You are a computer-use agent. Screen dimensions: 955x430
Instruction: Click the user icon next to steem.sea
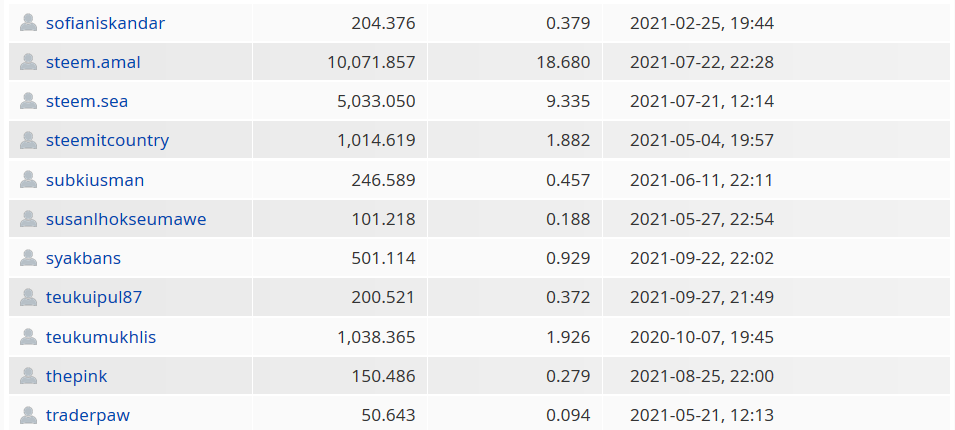click(28, 100)
